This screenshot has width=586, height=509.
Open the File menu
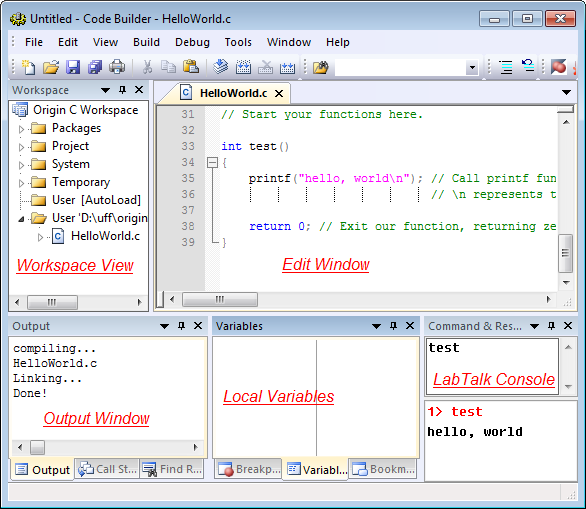tap(34, 42)
